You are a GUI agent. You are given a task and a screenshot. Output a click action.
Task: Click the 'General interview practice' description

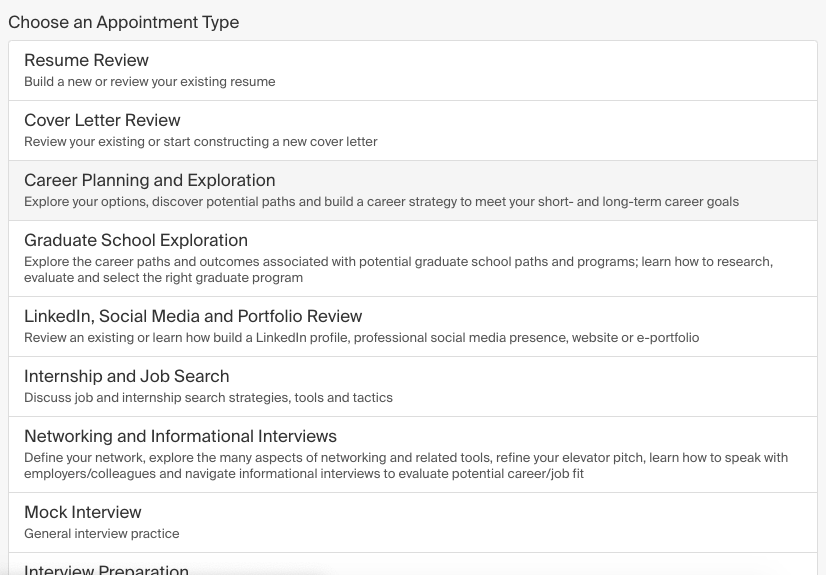[102, 533]
